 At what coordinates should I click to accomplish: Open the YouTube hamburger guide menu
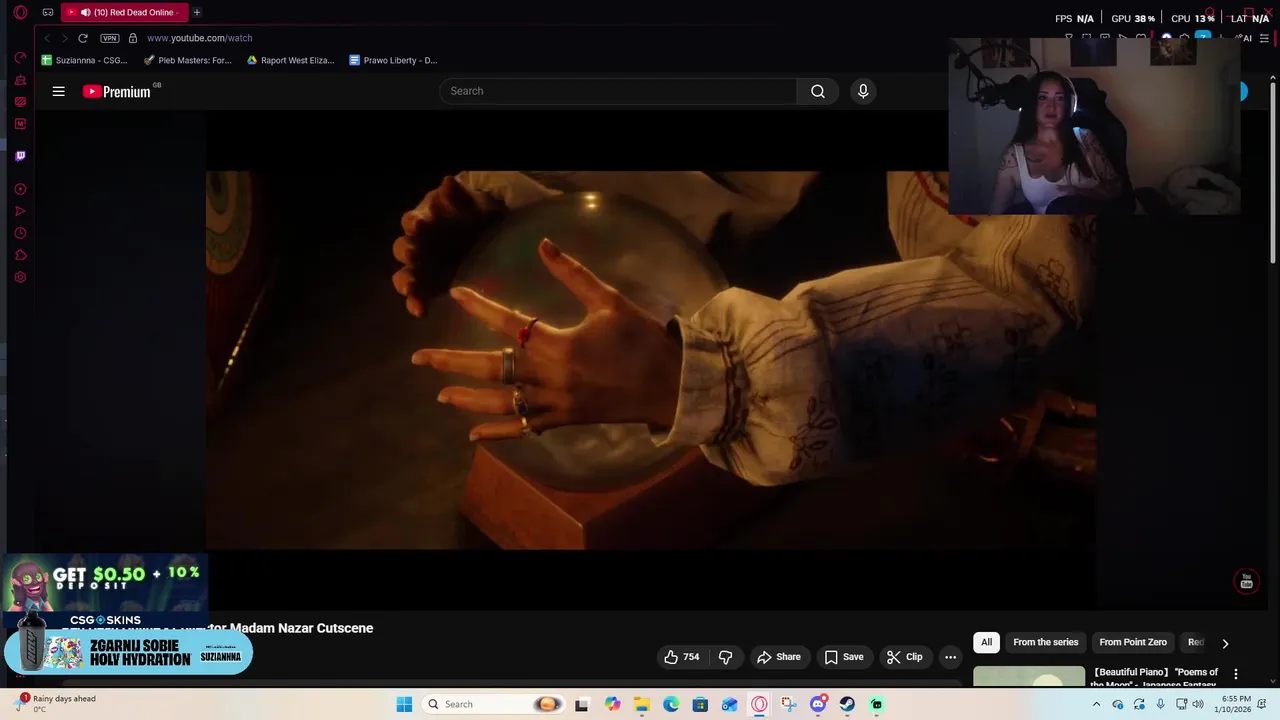[59, 91]
